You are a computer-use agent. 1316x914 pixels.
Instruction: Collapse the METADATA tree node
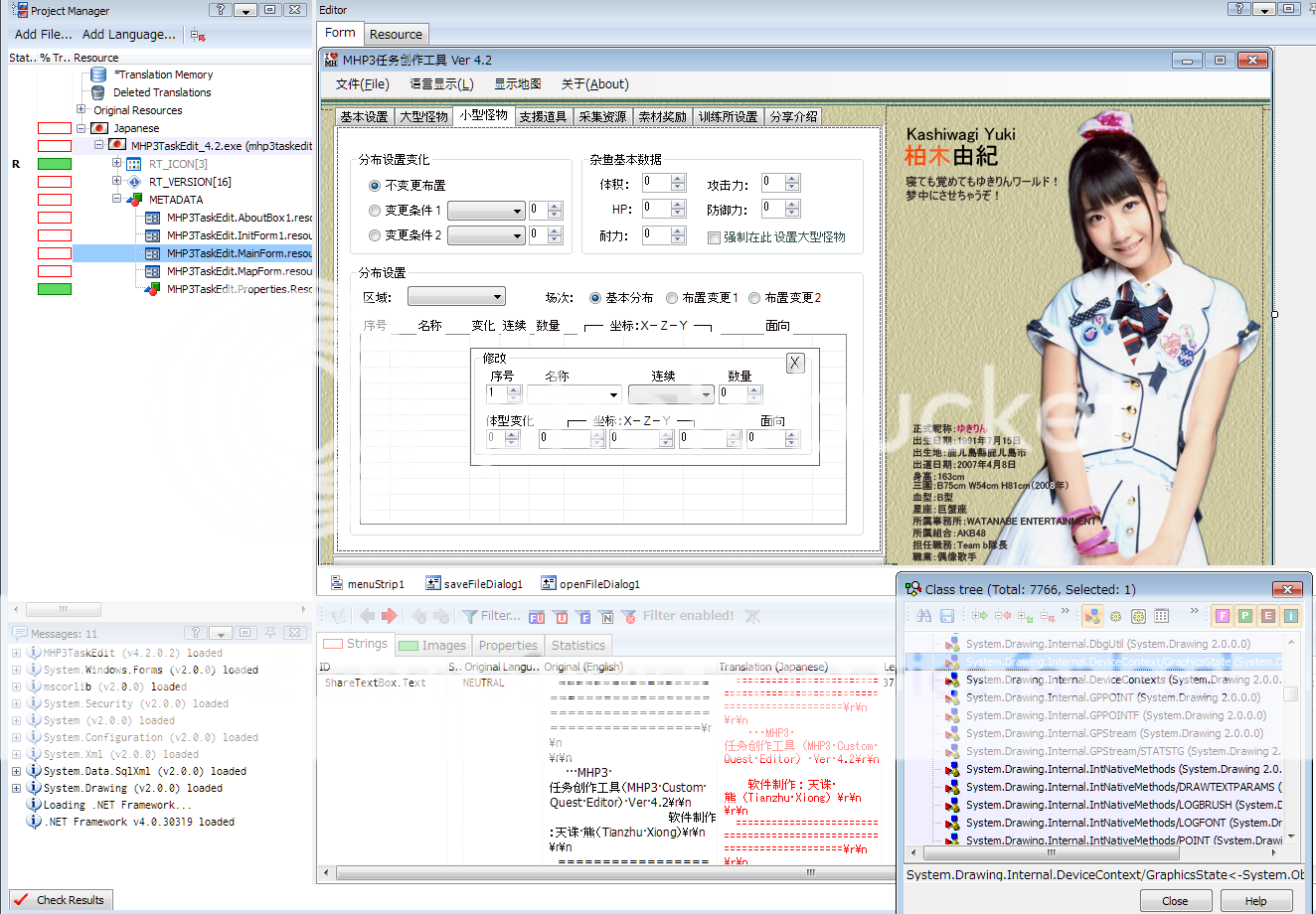click(x=117, y=199)
